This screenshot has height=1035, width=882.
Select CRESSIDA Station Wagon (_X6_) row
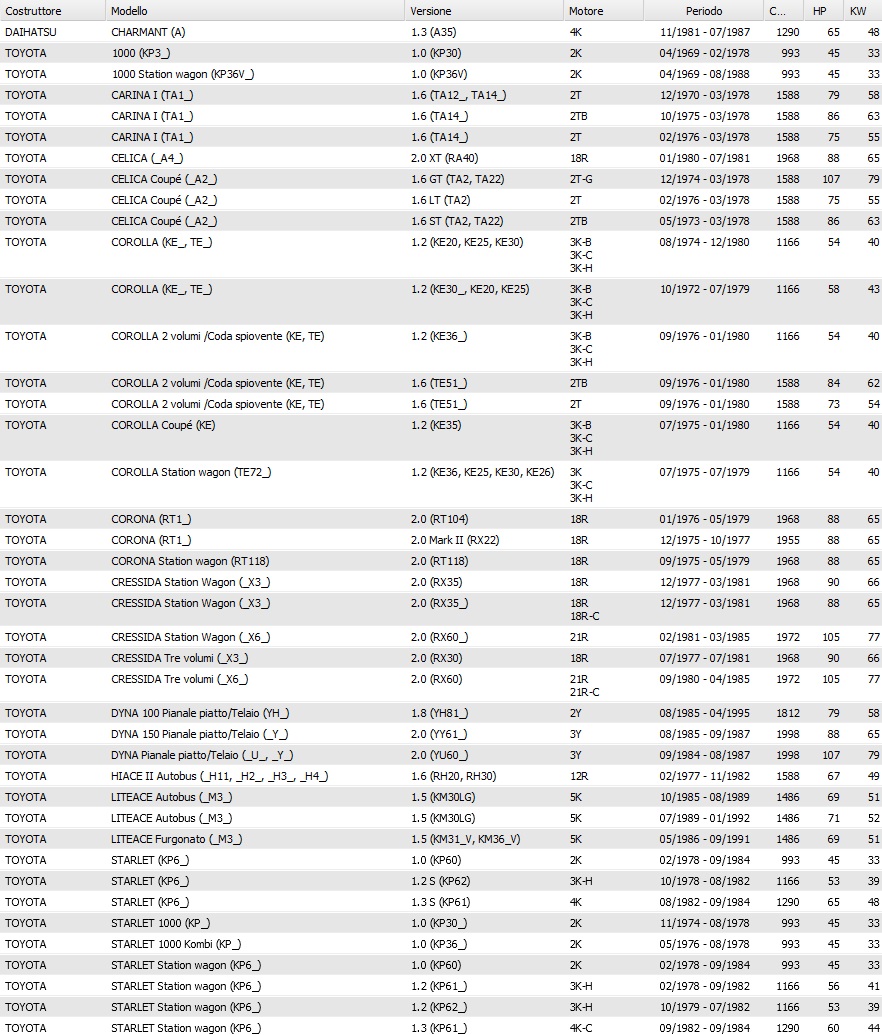coord(441,637)
